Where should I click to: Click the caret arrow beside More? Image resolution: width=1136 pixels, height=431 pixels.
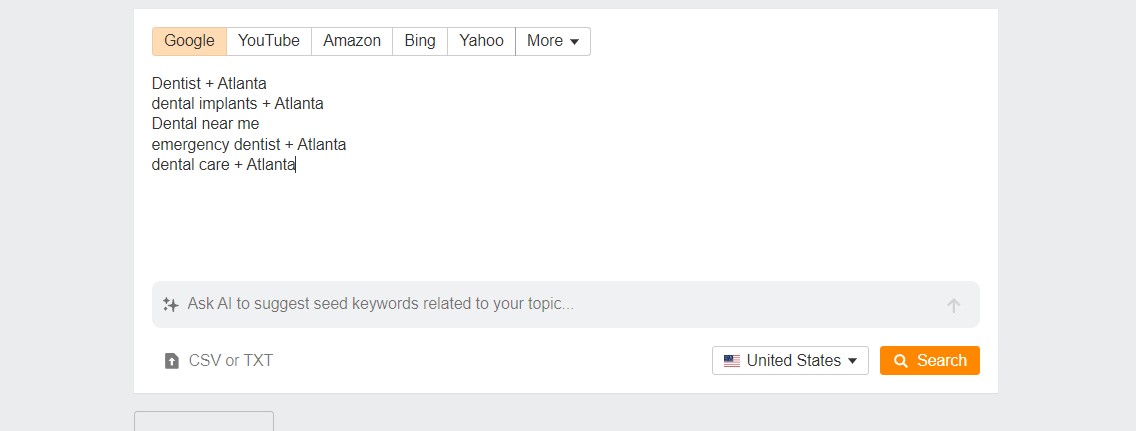point(574,42)
